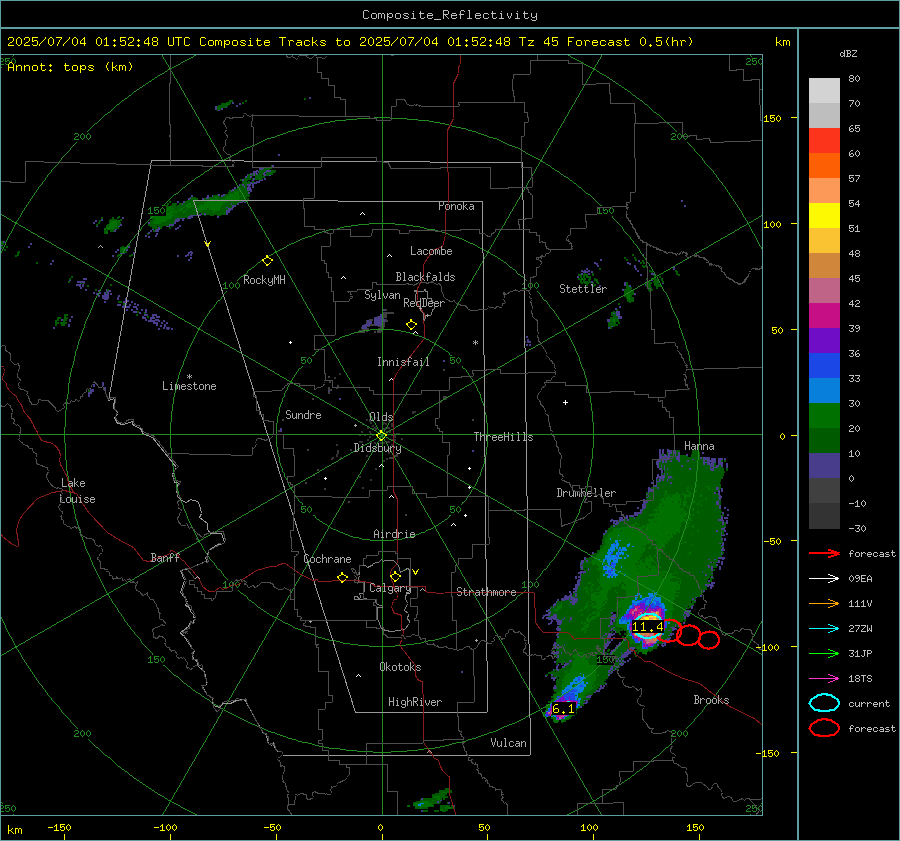
Task: Click the green 31JP arrow in legend
Action: [x=824, y=653]
